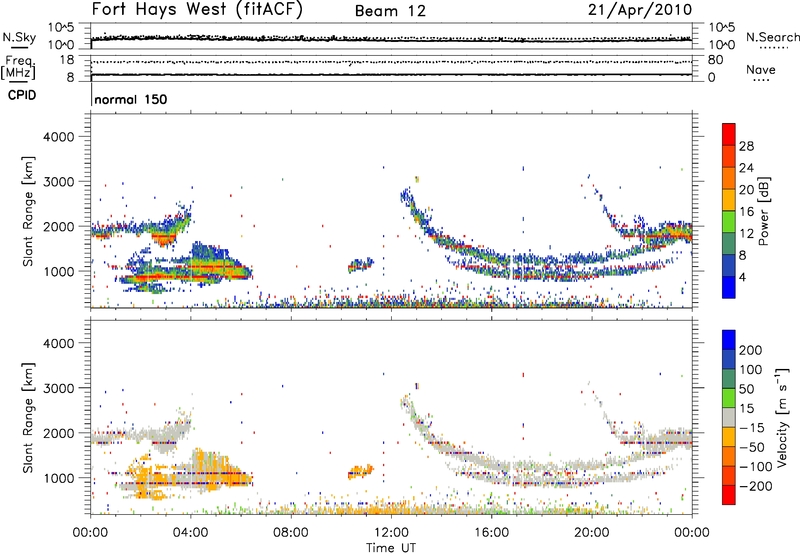Pick the orange 20–24 dB Power segment

tap(729, 178)
